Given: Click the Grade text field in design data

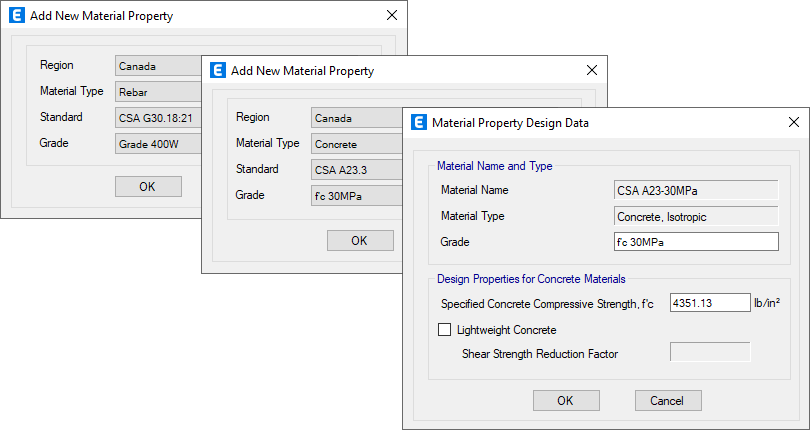Looking at the screenshot, I should (696, 242).
